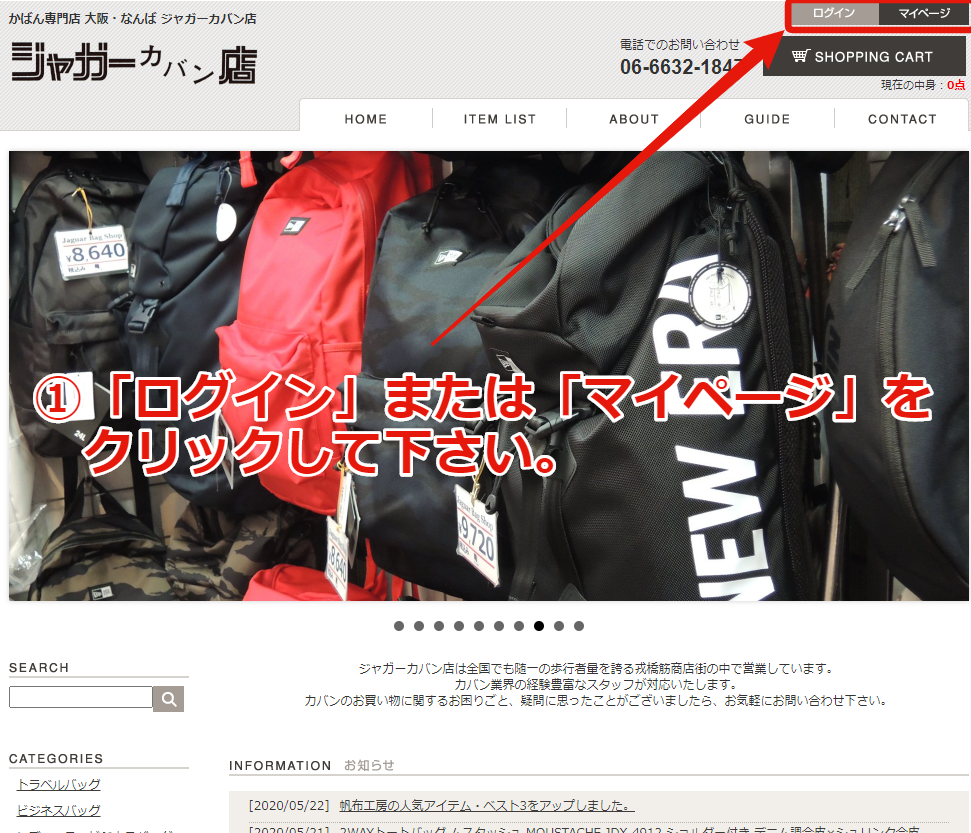This screenshot has height=833, width=971.
Task: Select the first slideshow dot
Action: (x=399, y=626)
